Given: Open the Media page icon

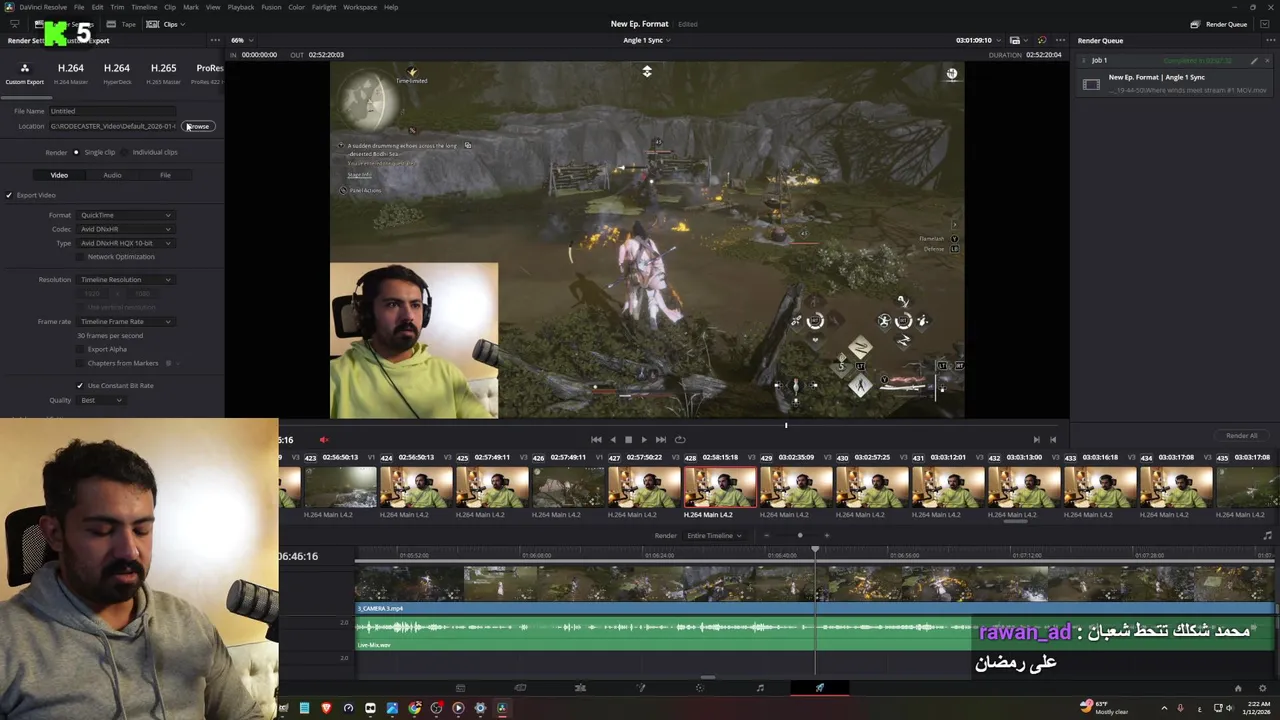Looking at the screenshot, I should pos(460,688).
